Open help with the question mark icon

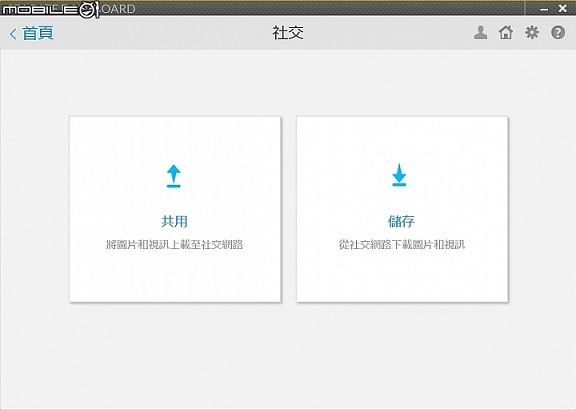point(558,33)
